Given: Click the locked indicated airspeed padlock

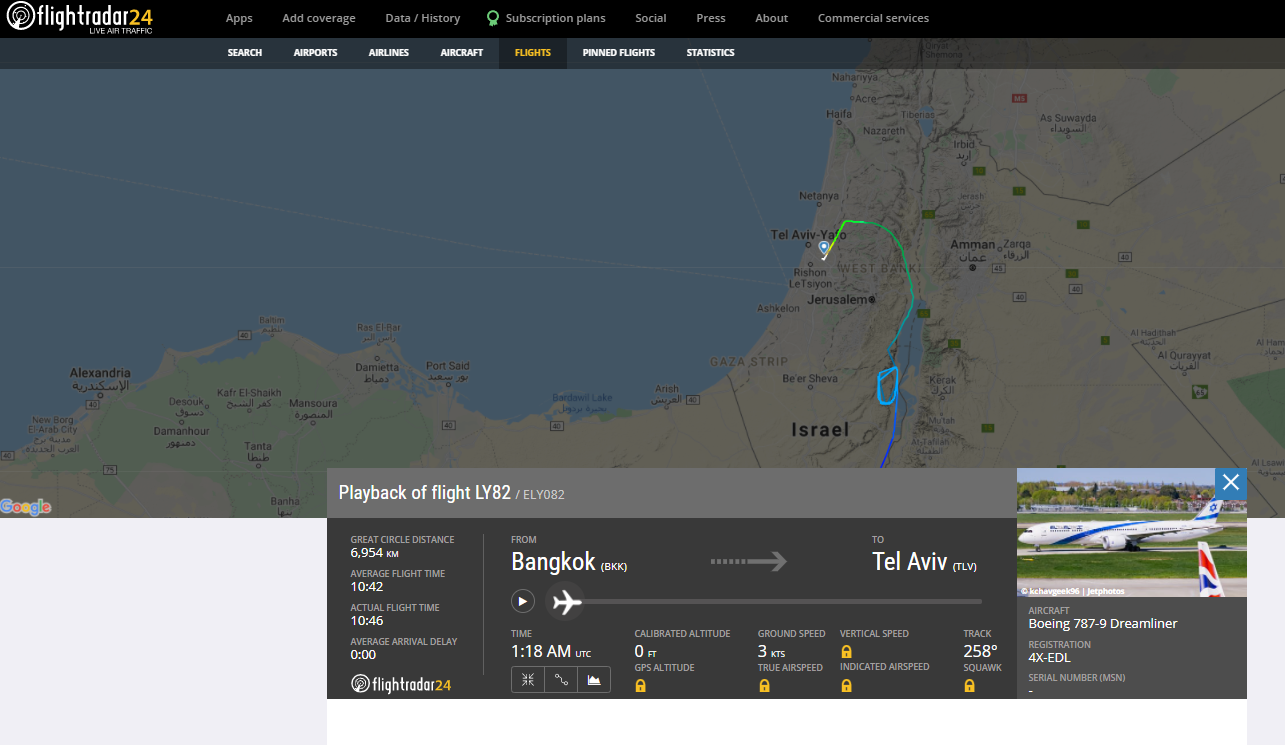Looking at the screenshot, I should click(847, 685).
